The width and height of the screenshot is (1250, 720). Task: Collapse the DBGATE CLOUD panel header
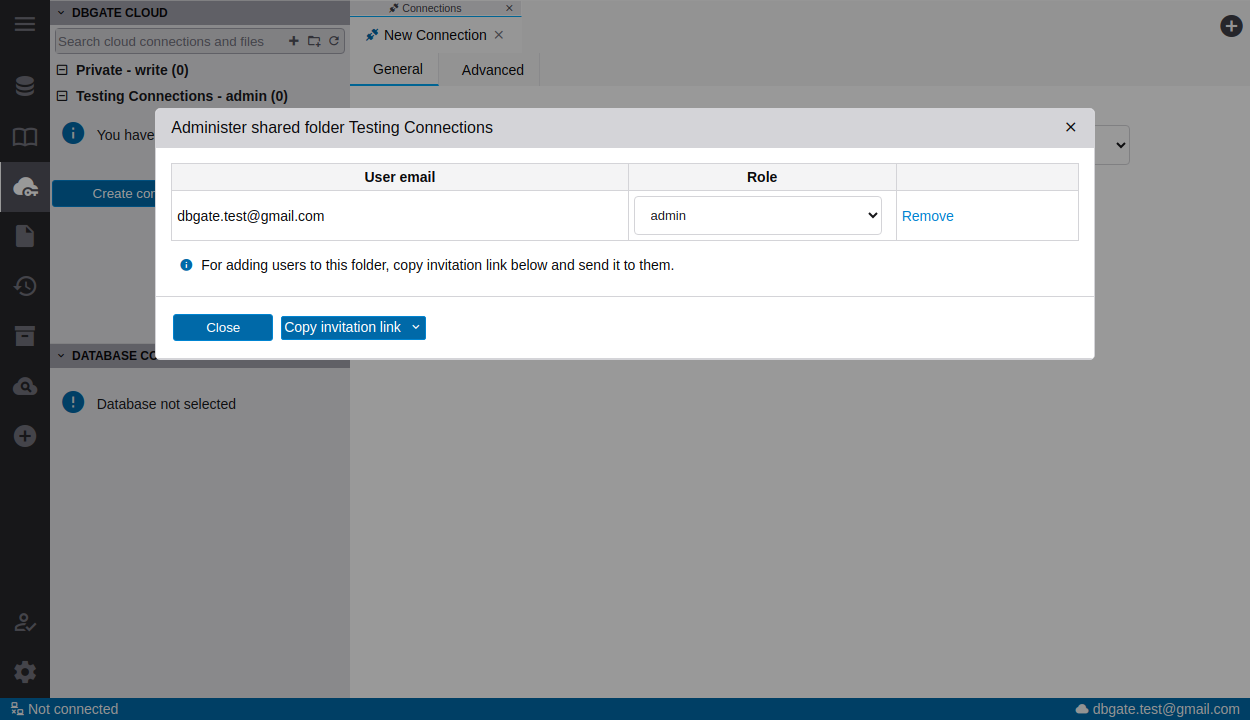60,13
